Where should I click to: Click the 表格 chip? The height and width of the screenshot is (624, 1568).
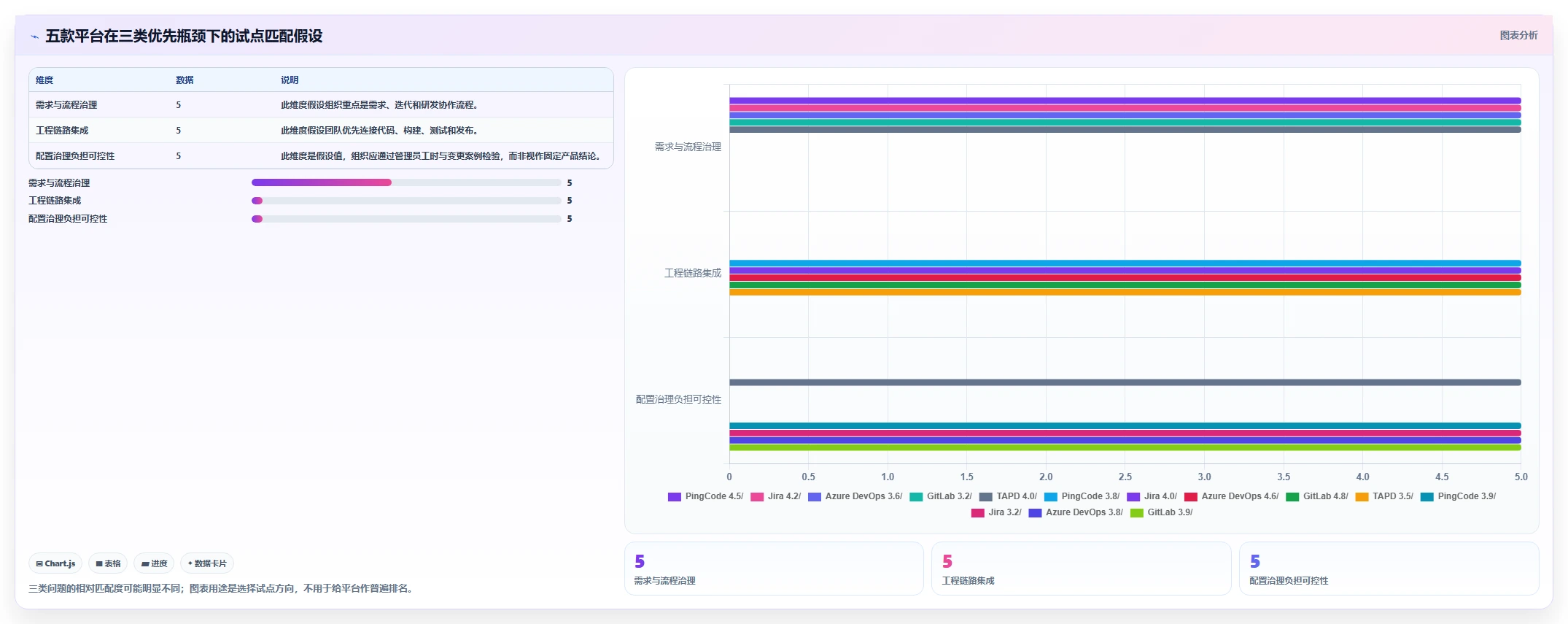click(108, 563)
